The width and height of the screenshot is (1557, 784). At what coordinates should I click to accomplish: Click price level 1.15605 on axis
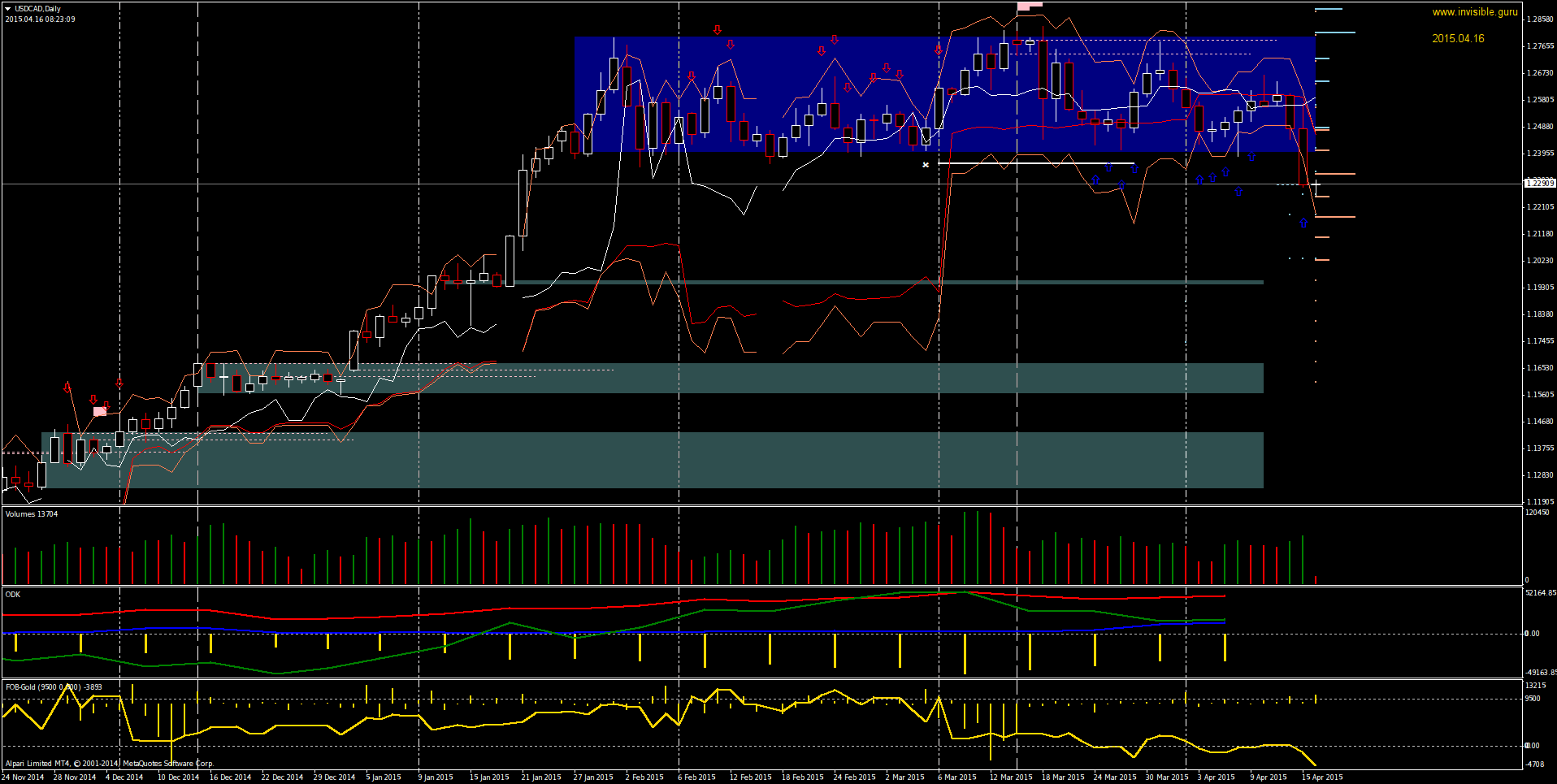[1540, 395]
